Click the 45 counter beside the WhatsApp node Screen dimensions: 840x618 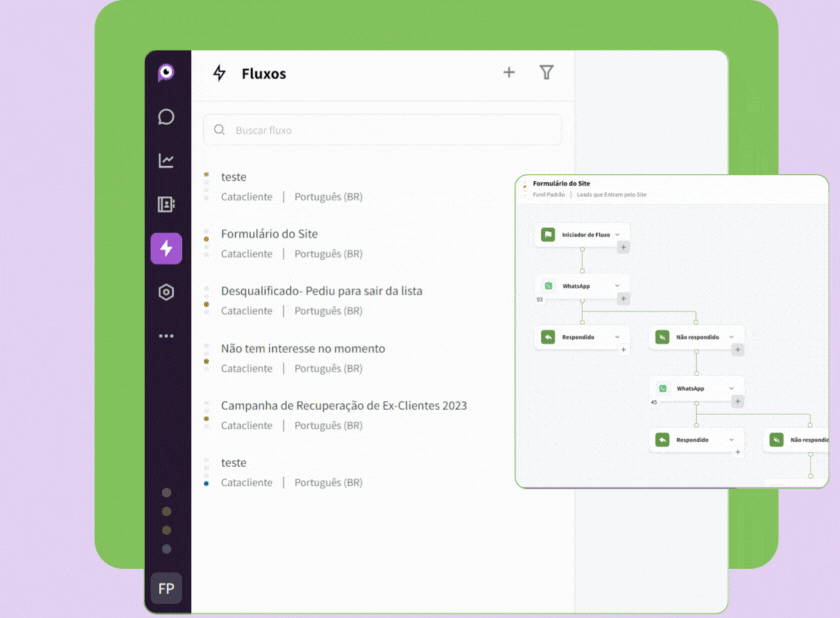(x=654, y=402)
